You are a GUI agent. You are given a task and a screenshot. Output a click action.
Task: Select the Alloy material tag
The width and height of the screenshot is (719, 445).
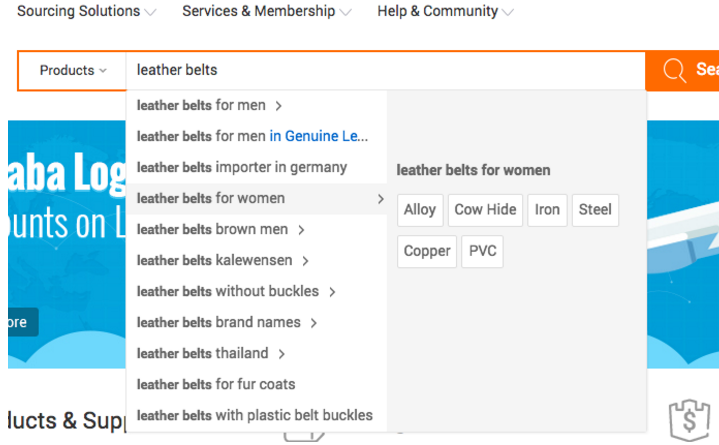point(420,210)
